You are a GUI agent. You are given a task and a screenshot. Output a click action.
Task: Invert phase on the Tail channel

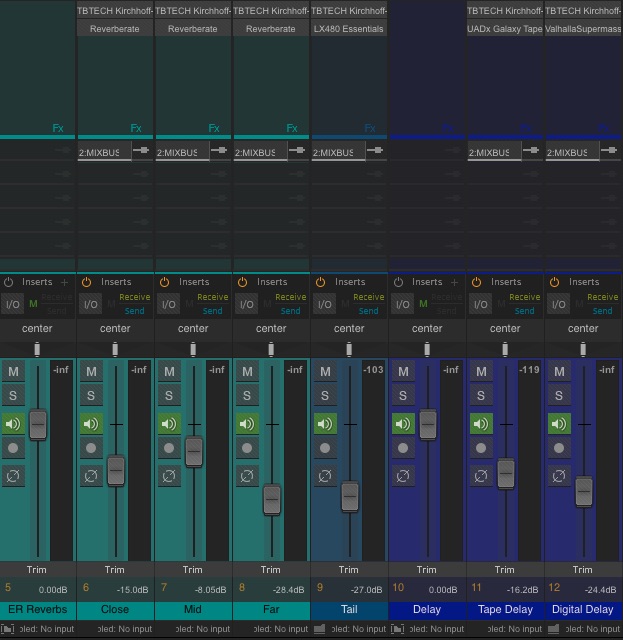click(x=325, y=476)
